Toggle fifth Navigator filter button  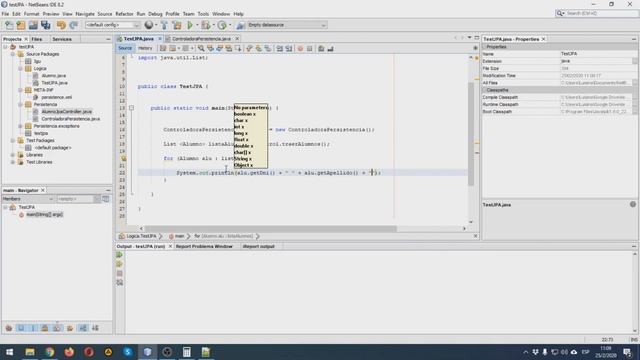[57, 328]
